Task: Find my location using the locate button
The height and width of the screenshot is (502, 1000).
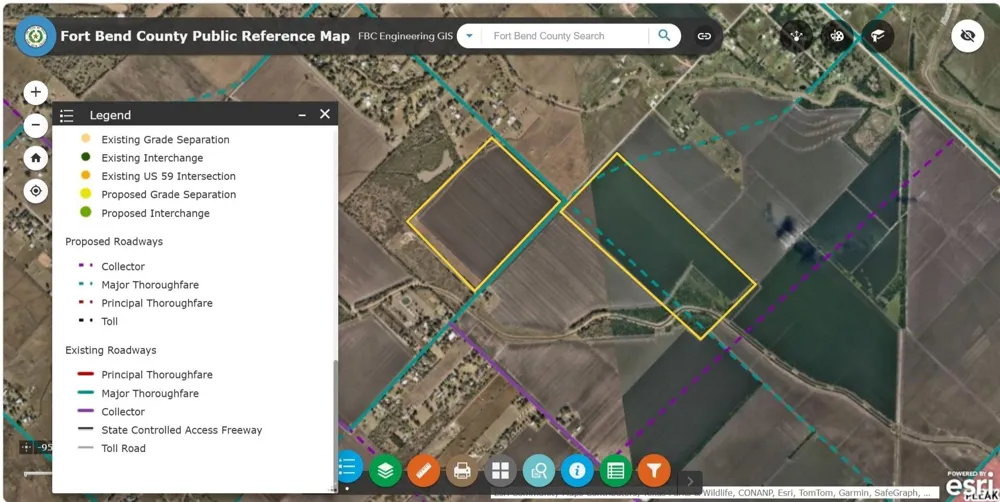Action: [x=36, y=191]
